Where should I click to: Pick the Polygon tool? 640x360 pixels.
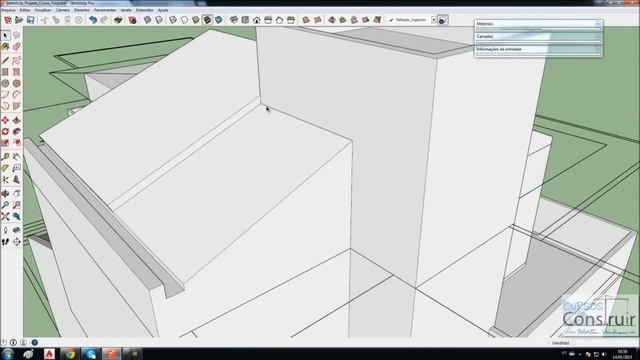coord(16,83)
